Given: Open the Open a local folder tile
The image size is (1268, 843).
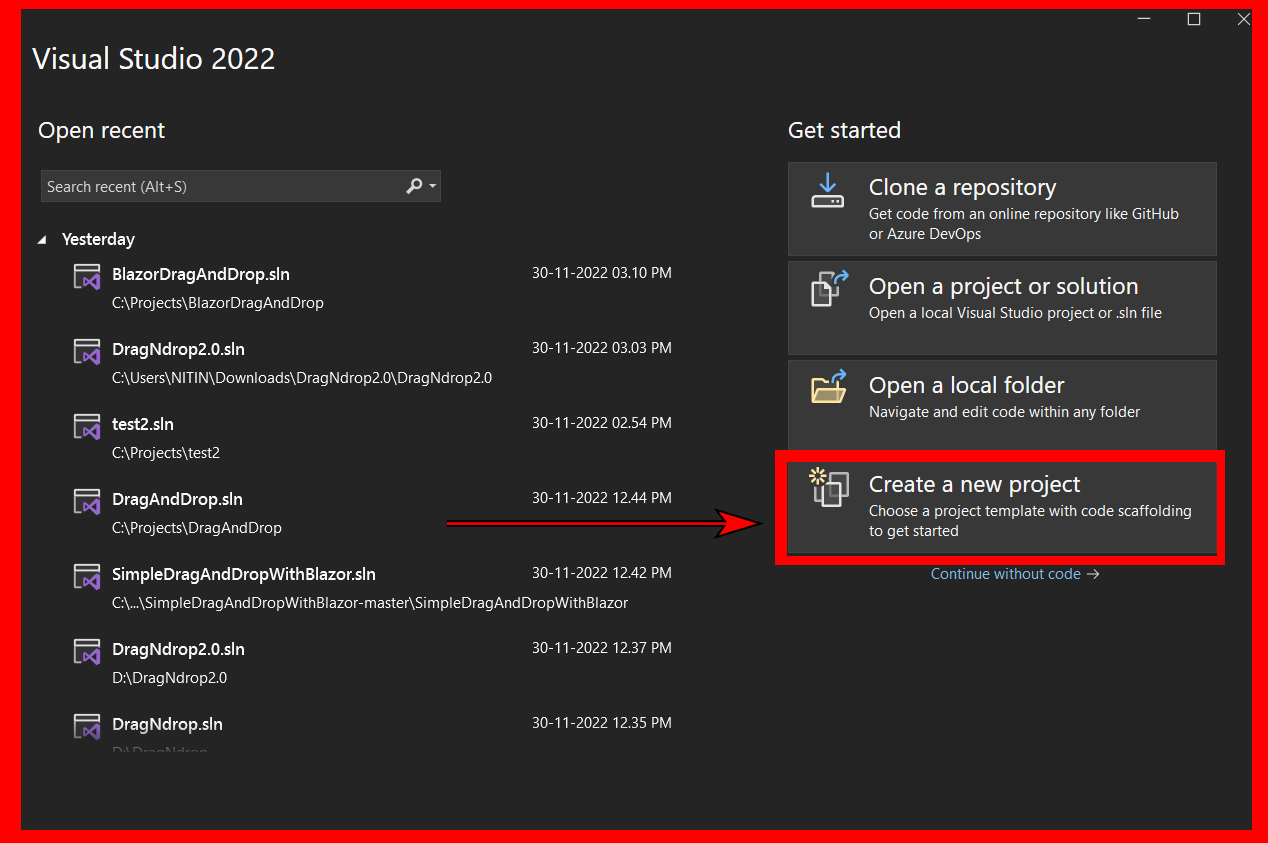Looking at the screenshot, I should point(1002,404).
